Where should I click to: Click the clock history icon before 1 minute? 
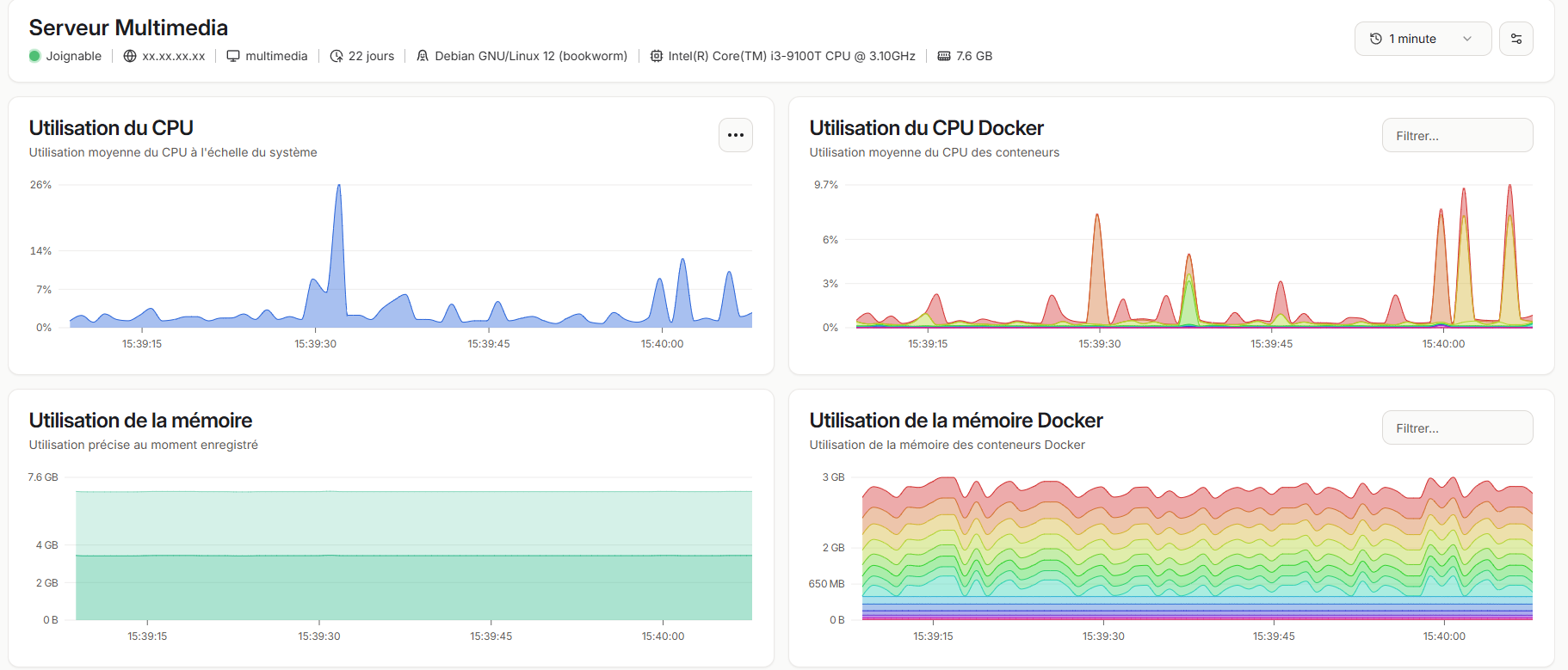(1376, 39)
